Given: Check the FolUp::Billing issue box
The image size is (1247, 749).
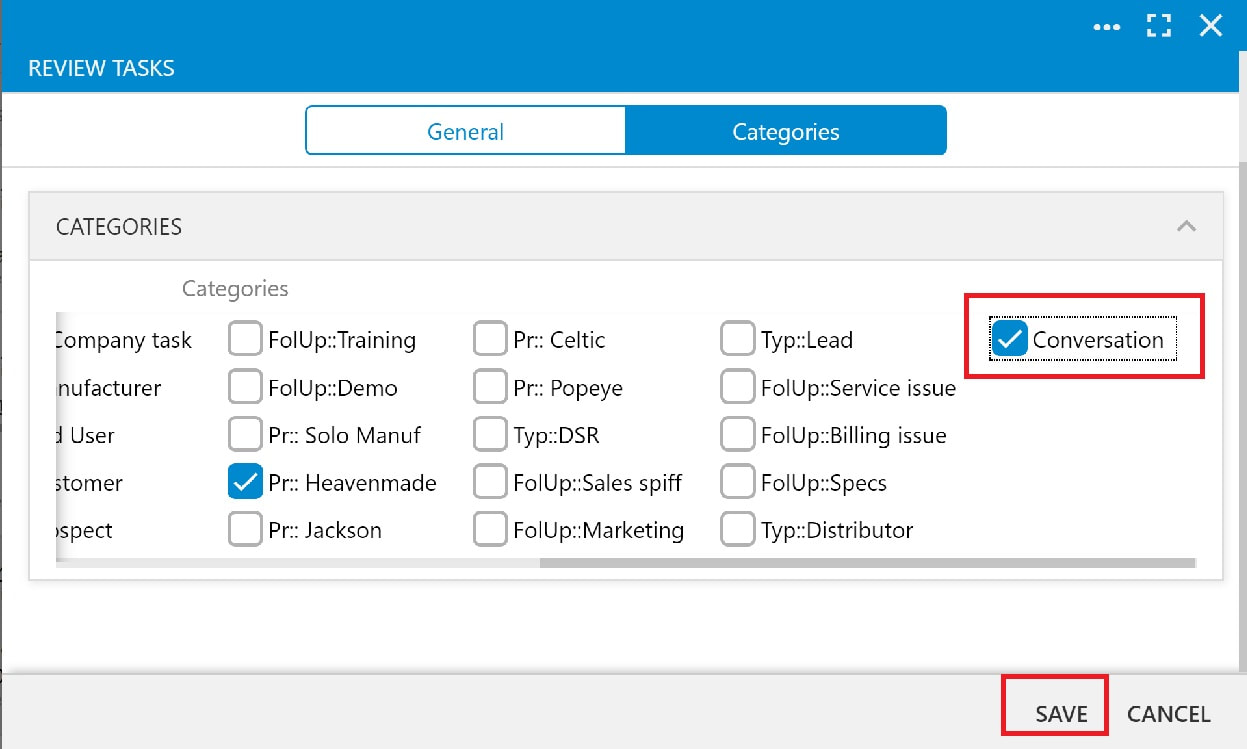Looking at the screenshot, I should [x=737, y=435].
